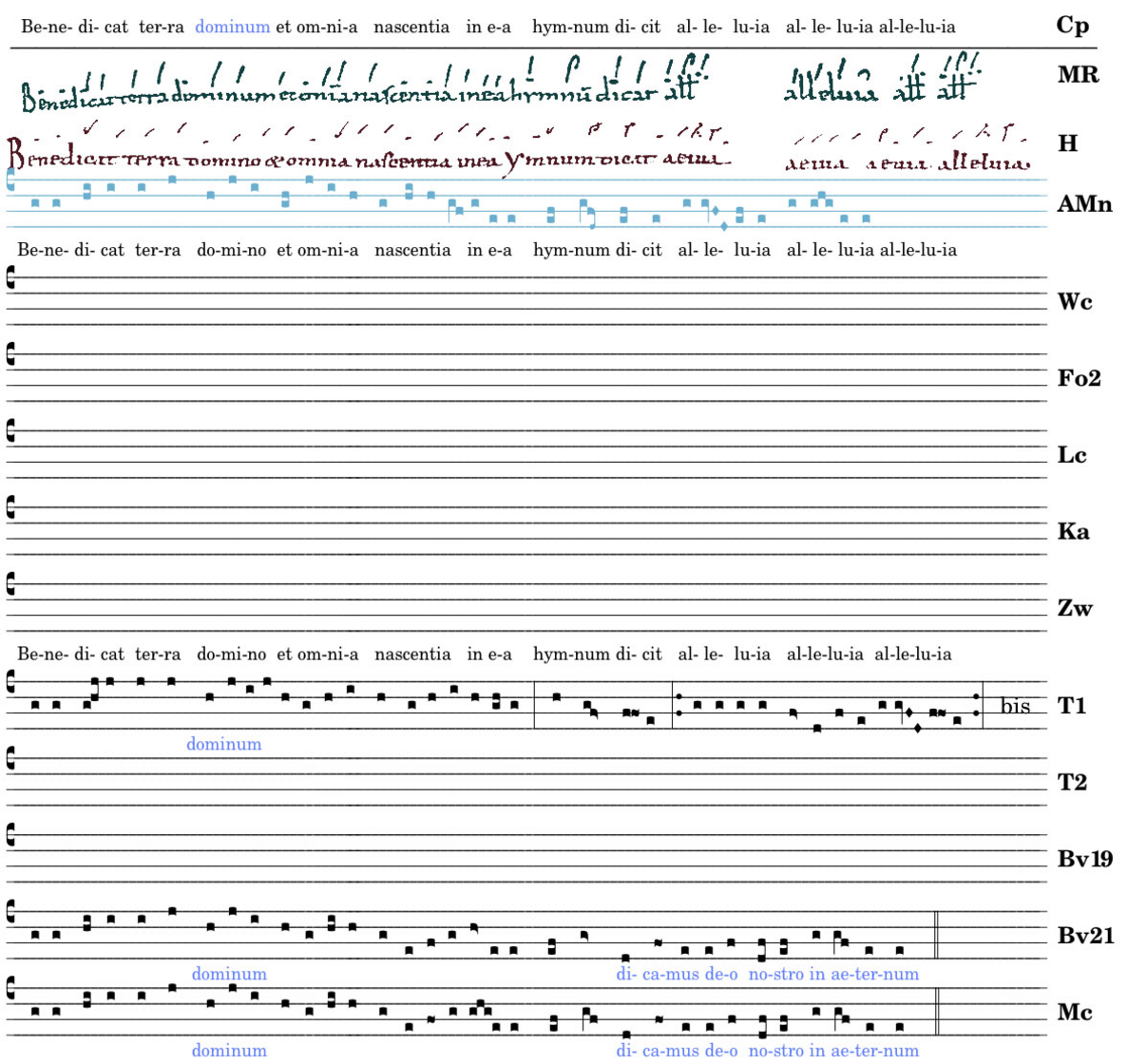
Task: Select the AMn manuscript label
Action: coord(1084,204)
